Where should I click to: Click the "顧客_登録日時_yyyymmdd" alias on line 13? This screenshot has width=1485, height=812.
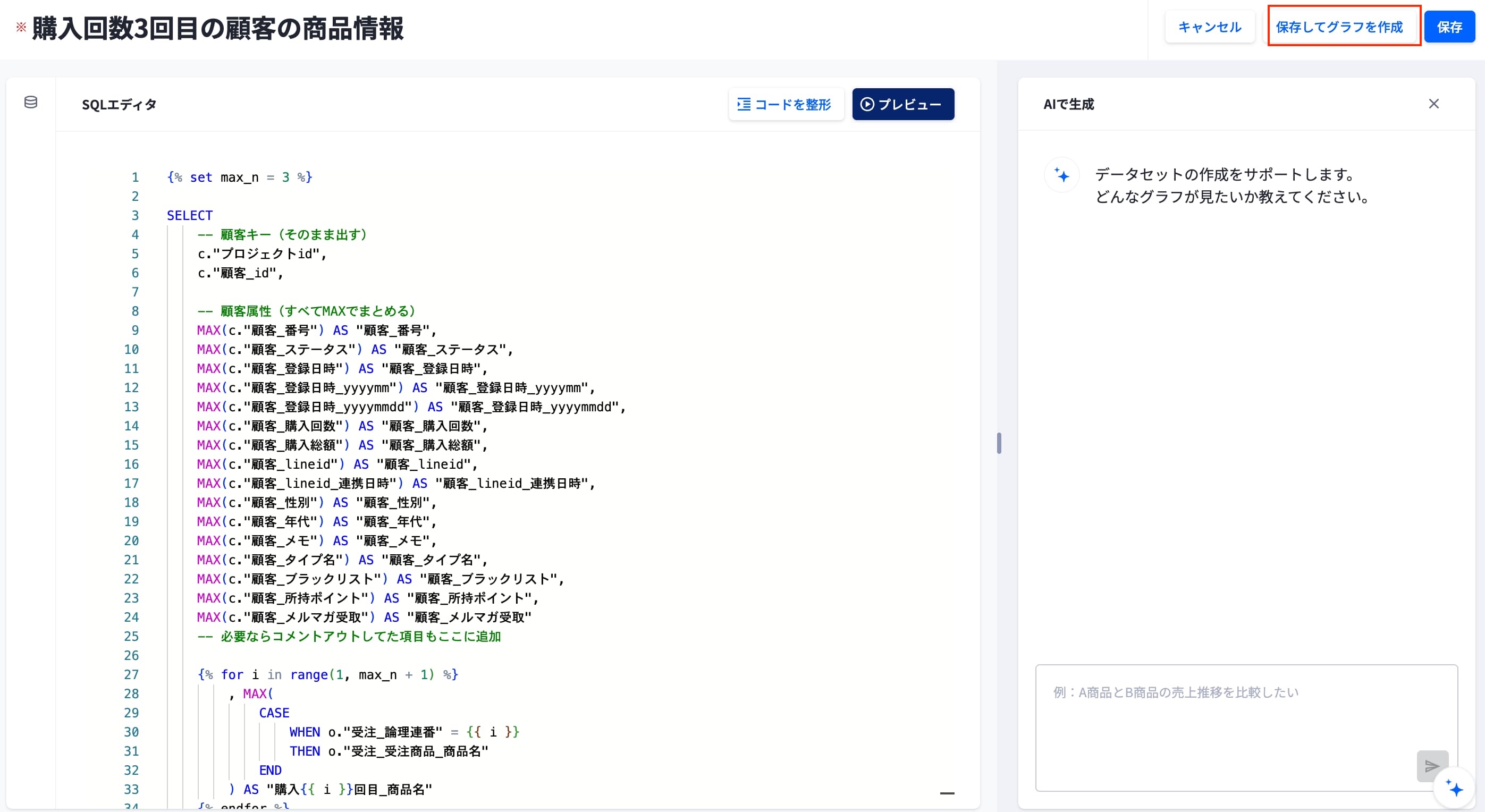[534, 407]
